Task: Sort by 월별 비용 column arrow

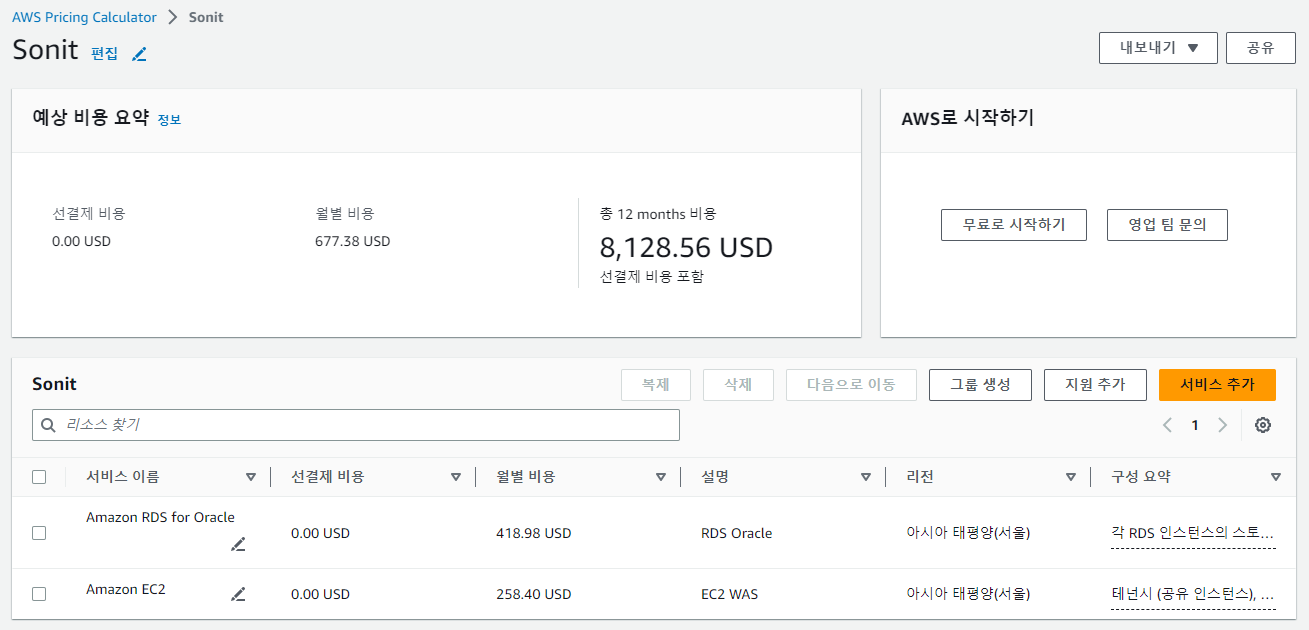Action: (661, 477)
